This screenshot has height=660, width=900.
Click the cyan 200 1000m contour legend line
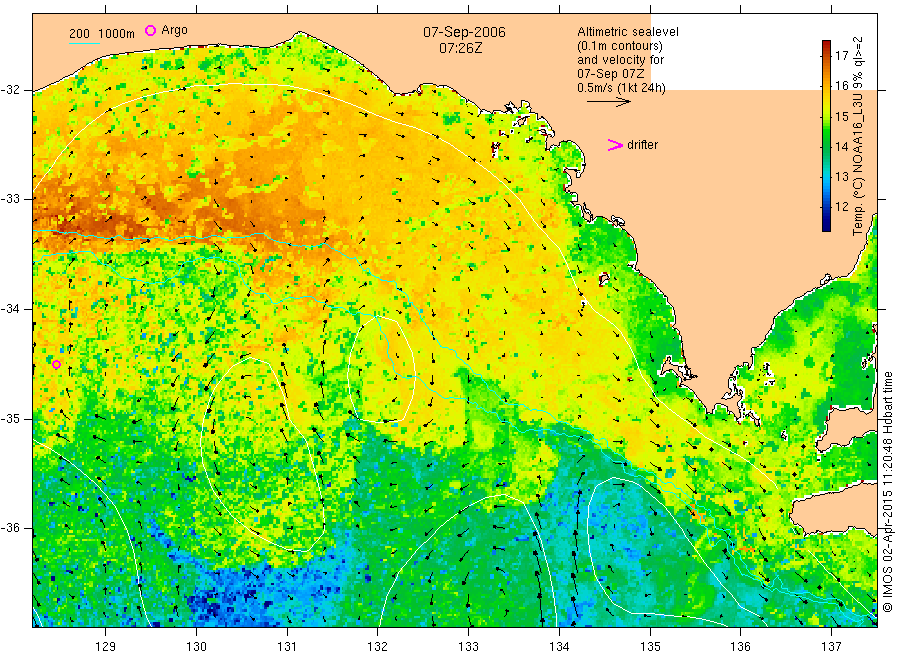pos(84,42)
